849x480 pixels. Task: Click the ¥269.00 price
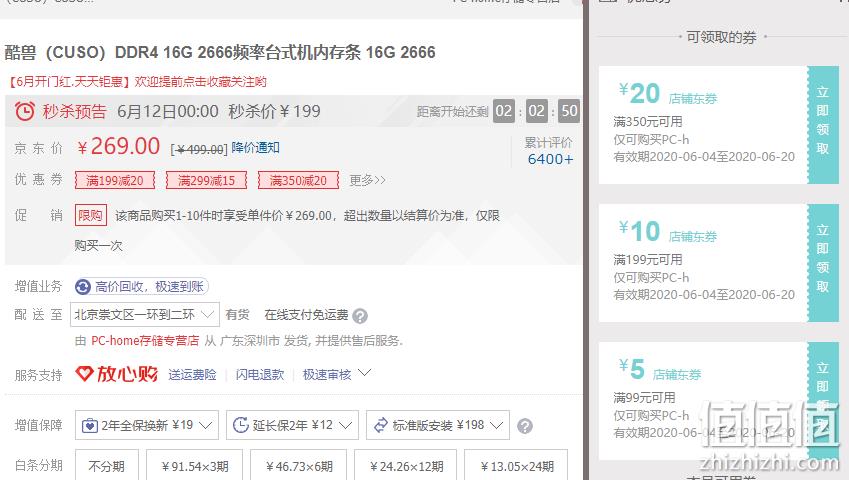tap(119, 147)
